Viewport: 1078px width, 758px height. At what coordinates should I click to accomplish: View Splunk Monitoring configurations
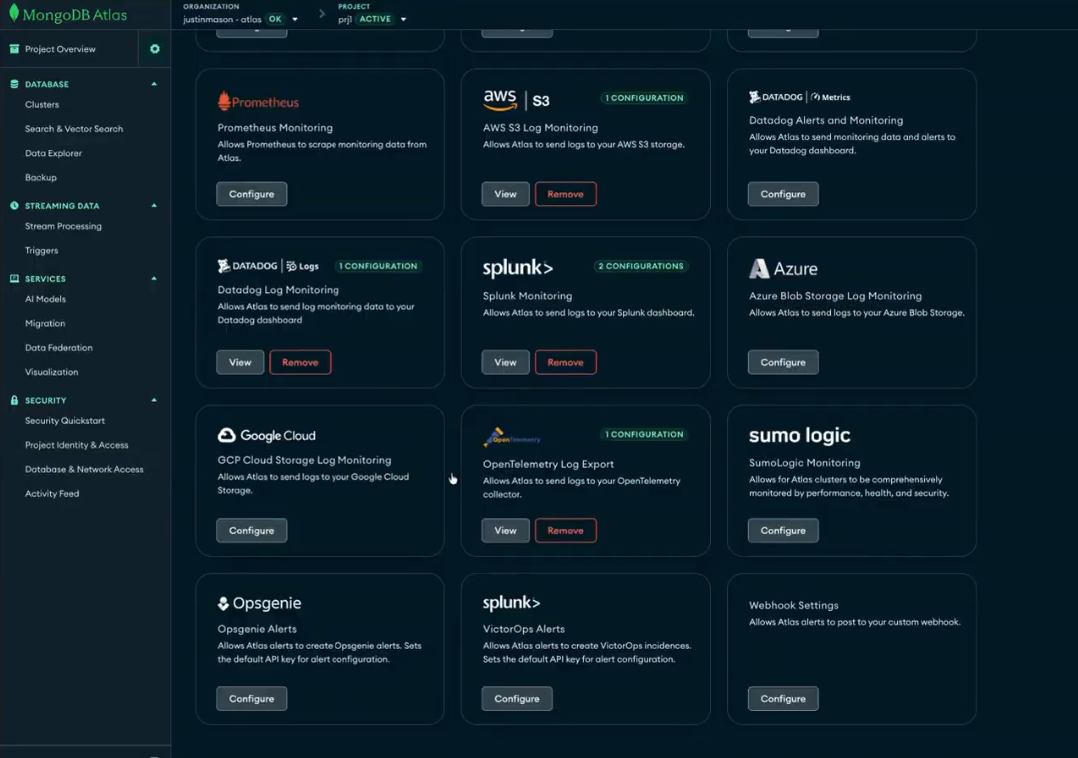[505, 362]
